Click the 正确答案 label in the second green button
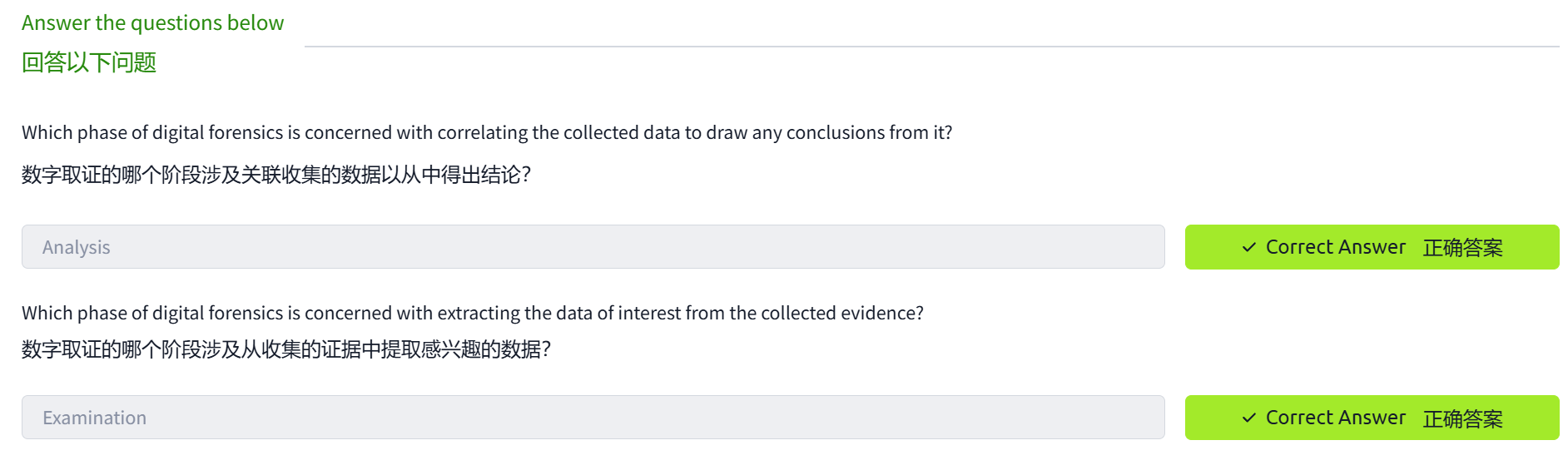This screenshot has width=1568, height=470. click(1462, 418)
